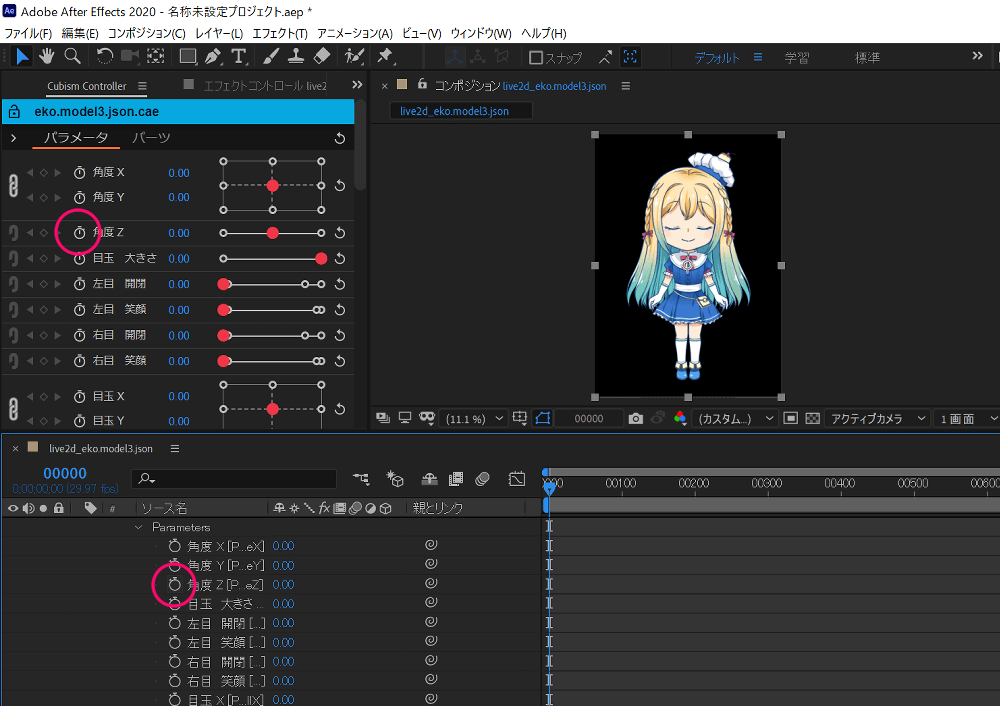Expand the chevron beside パラメータ tab
This screenshot has height=706, width=1000.
pyautogui.click(x=13, y=138)
